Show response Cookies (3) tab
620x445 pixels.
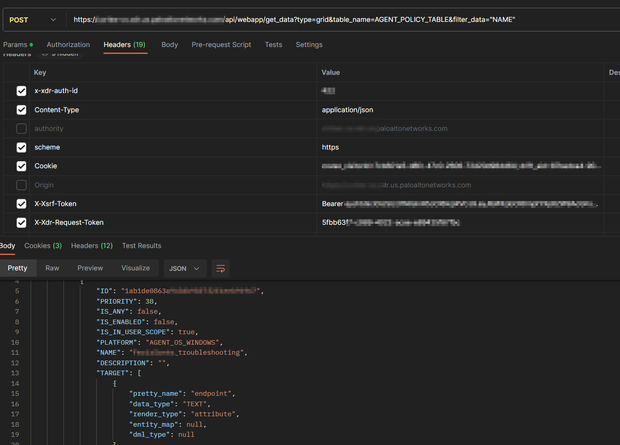click(43, 245)
